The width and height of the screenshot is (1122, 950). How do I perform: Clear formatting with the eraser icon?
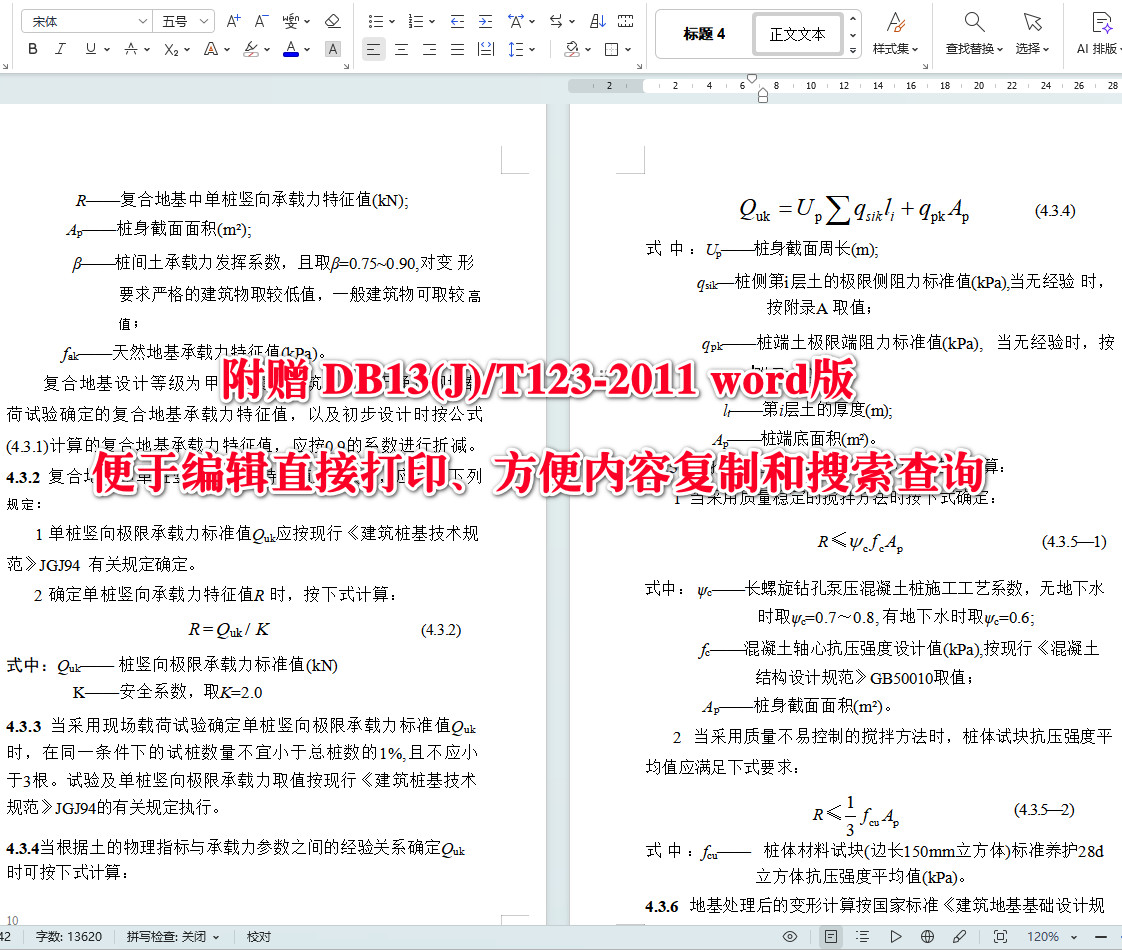click(x=333, y=20)
